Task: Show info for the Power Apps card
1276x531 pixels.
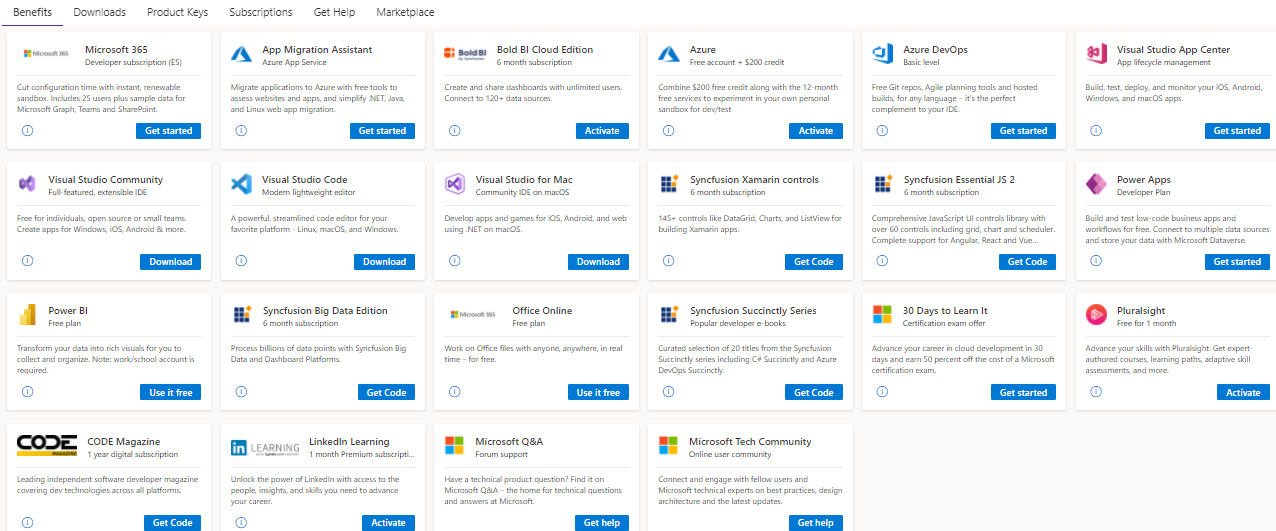Action: tap(1097, 261)
